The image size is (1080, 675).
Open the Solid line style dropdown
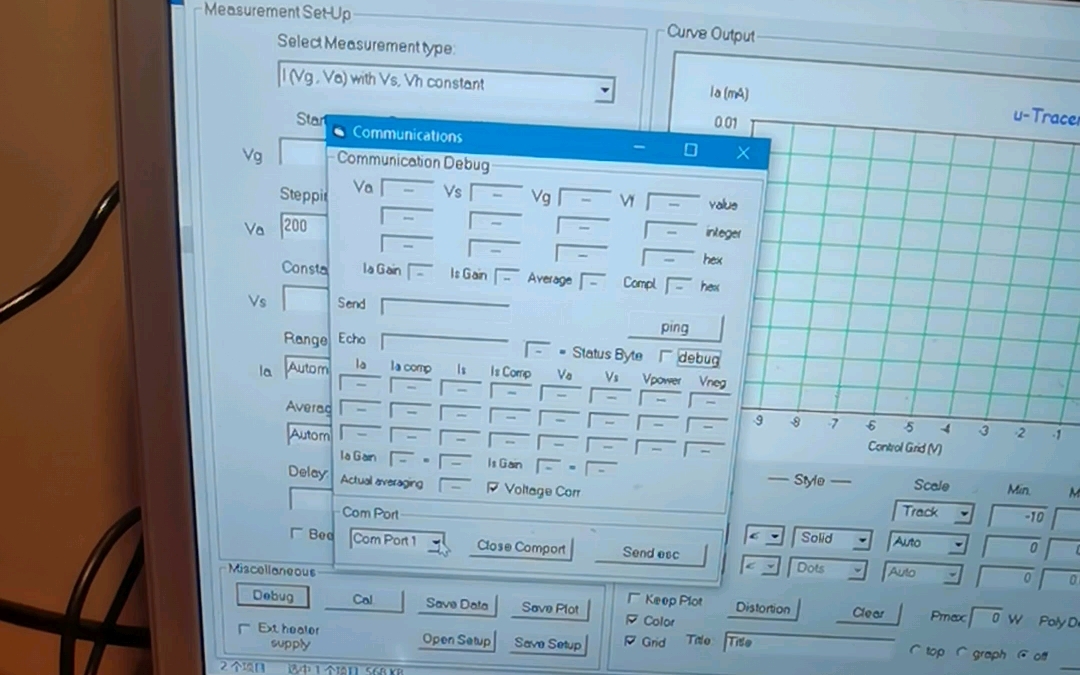point(862,538)
